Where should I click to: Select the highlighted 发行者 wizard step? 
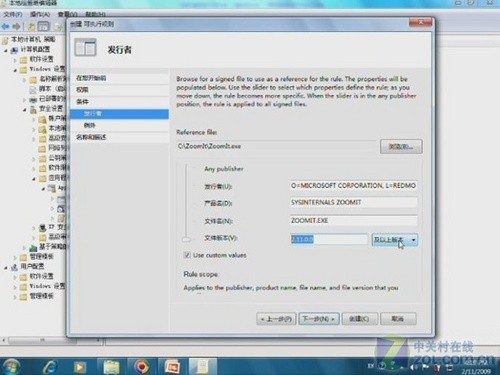point(120,114)
